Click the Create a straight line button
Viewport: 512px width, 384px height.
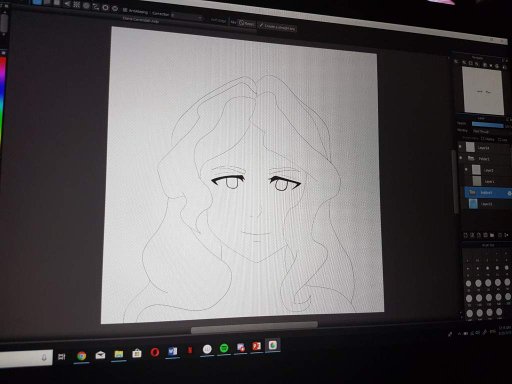[277, 27]
